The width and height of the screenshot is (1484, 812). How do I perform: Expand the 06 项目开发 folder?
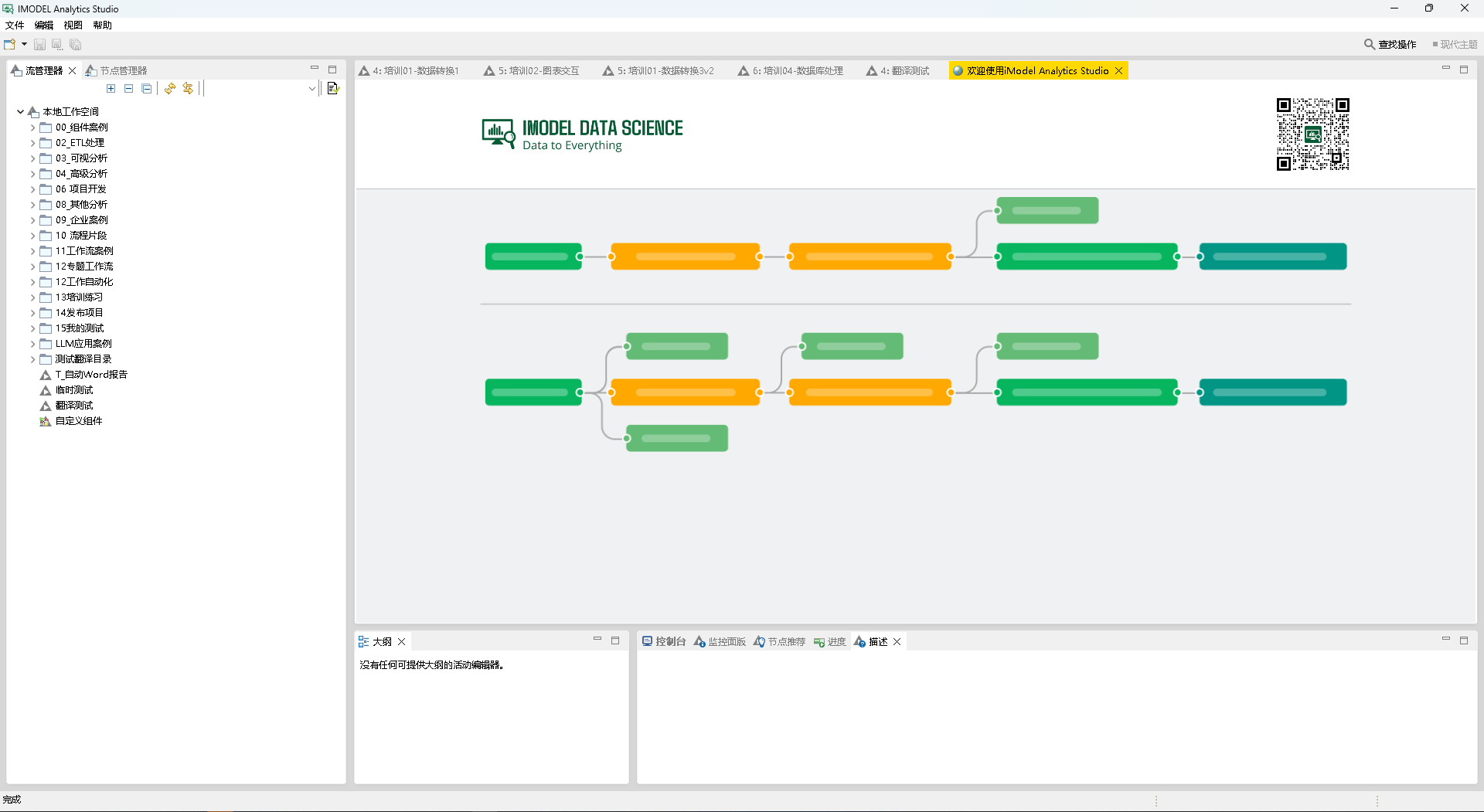click(x=33, y=189)
